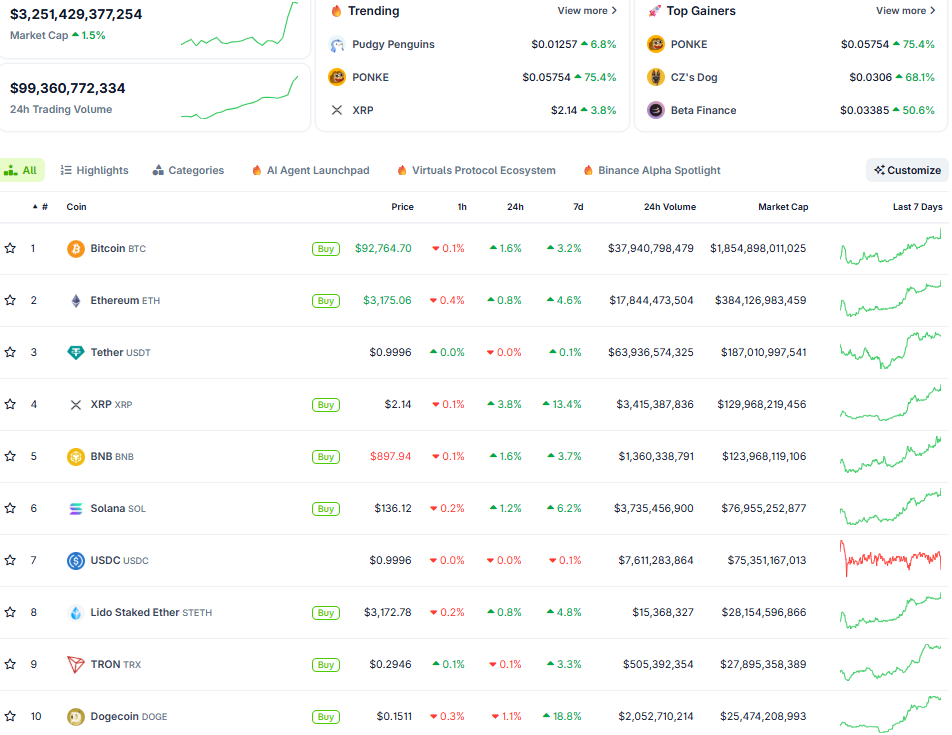952x735 pixels.
Task: Click the TRON logo icon
Action: (x=76, y=665)
